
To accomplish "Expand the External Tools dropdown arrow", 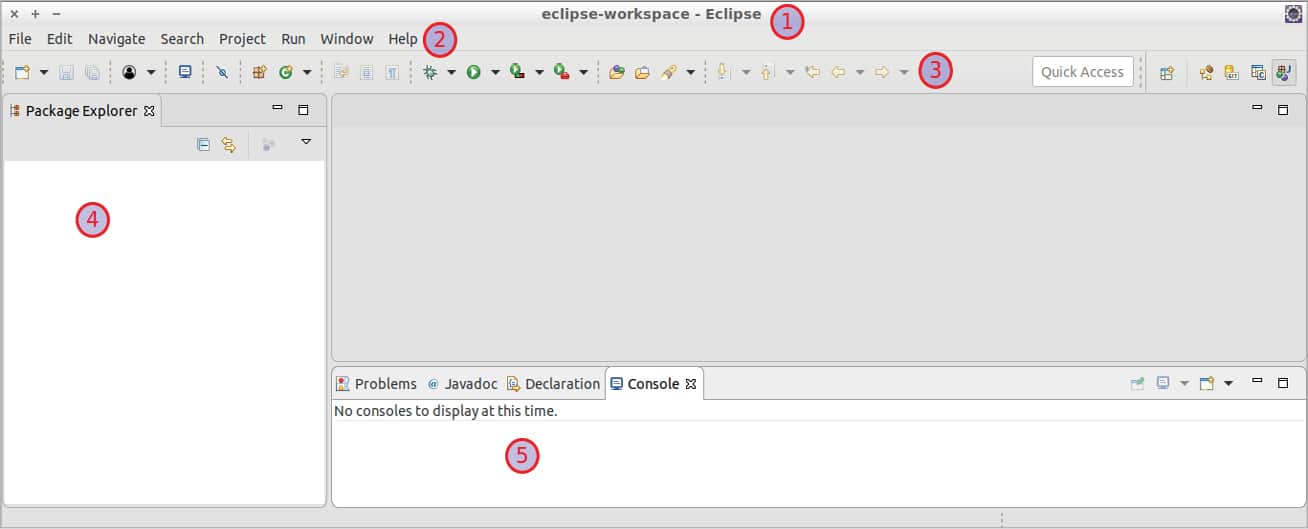I will 583,72.
